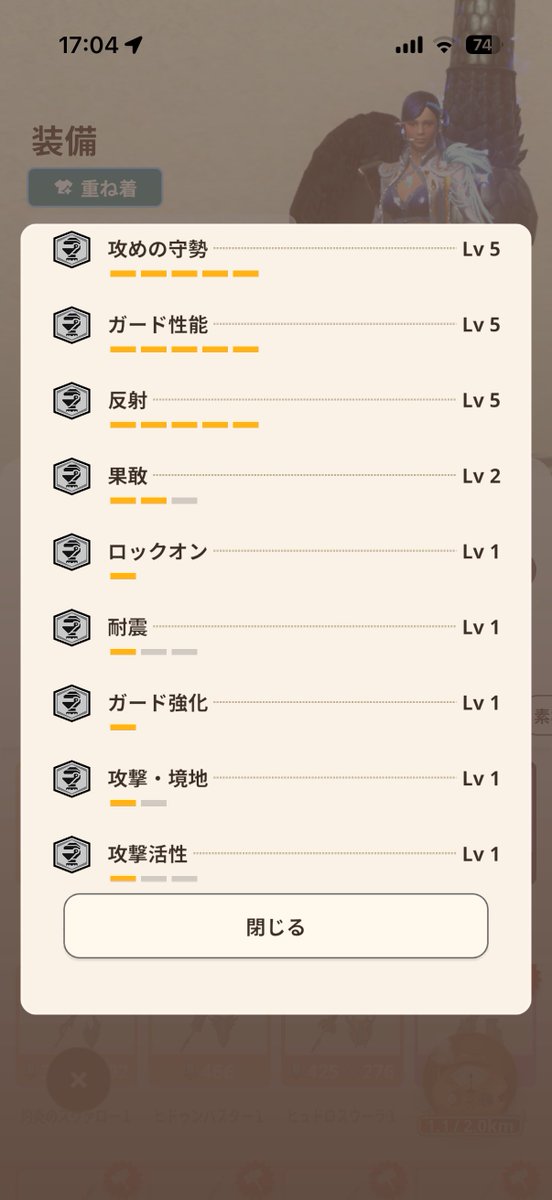Tap the skill icon beside 耐震

click(71, 628)
